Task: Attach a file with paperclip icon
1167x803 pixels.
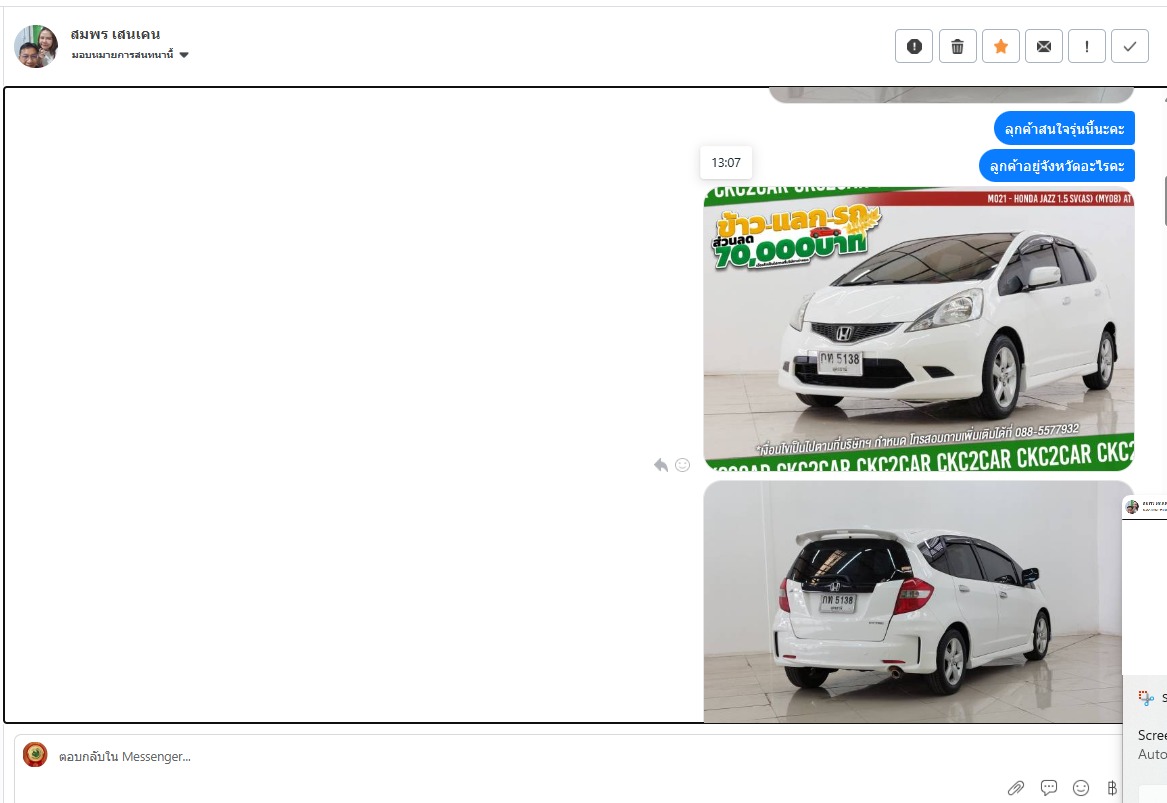Action: (1016, 787)
